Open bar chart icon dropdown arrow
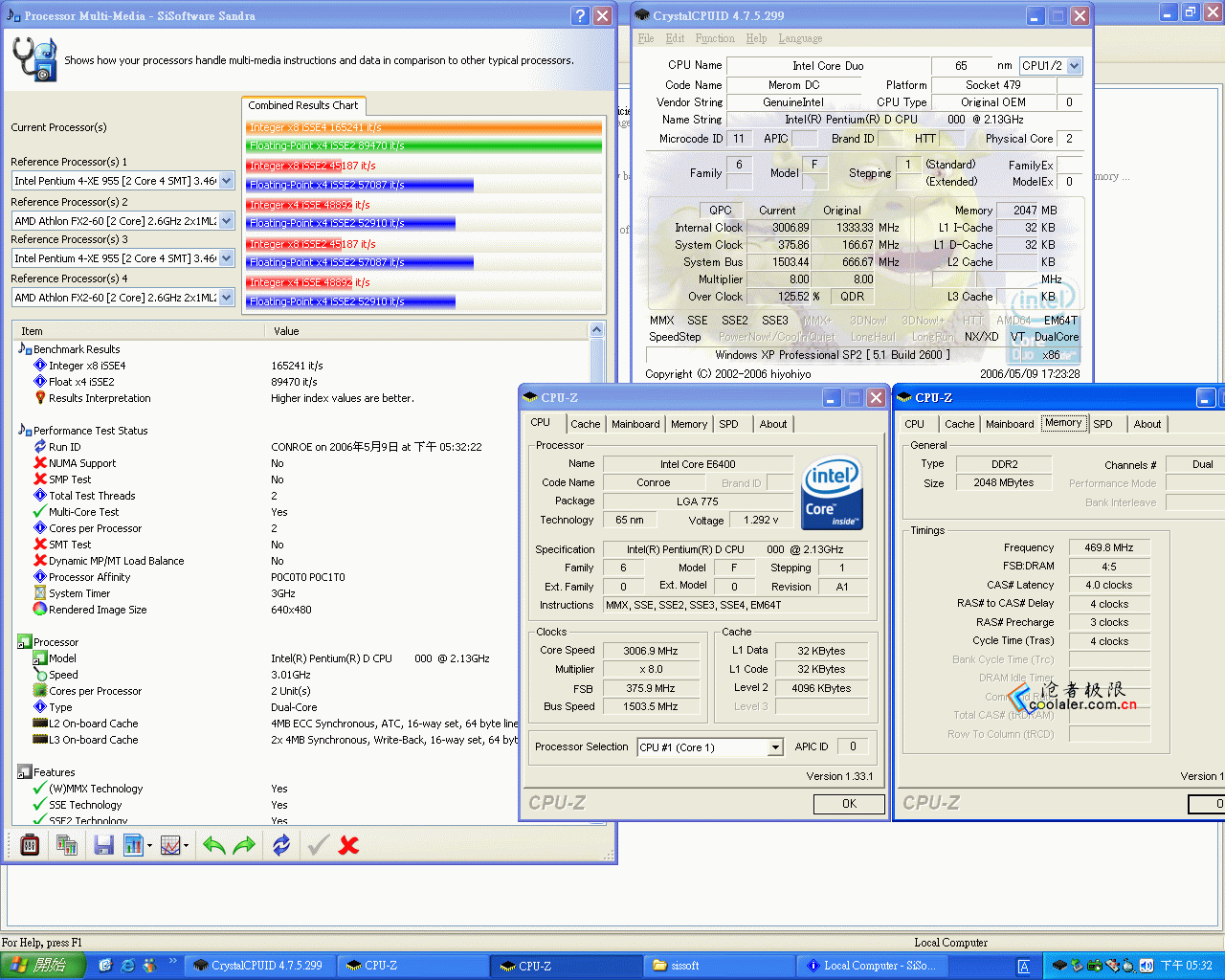 pyautogui.click(x=150, y=846)
